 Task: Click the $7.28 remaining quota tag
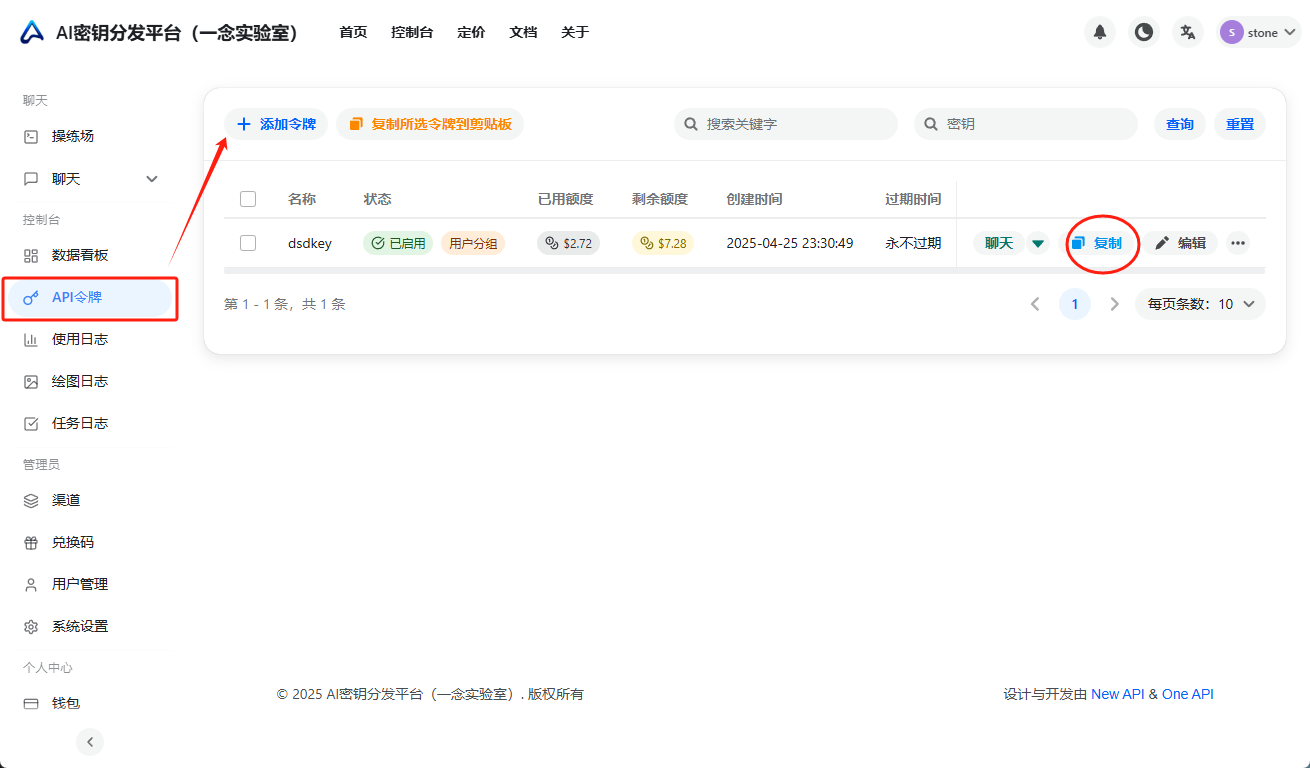point(663,243)
